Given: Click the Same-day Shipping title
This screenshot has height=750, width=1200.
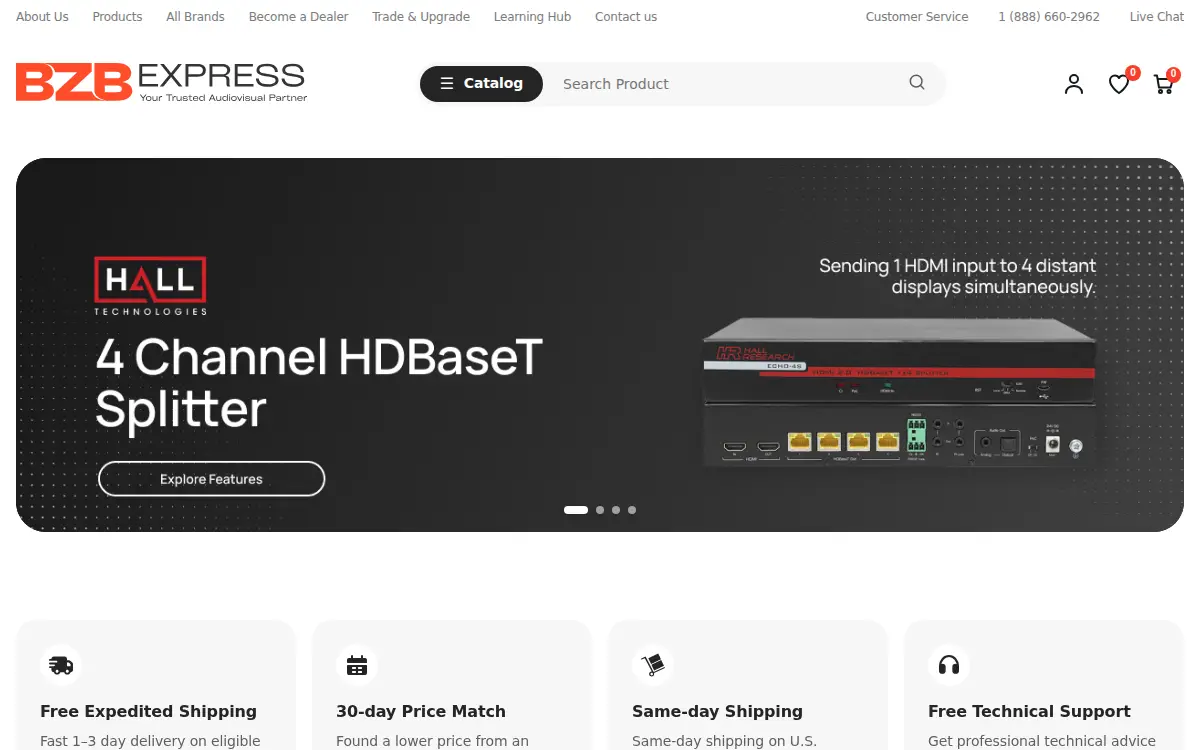Looking at the screenshot, I should click(x=717, y=711).
